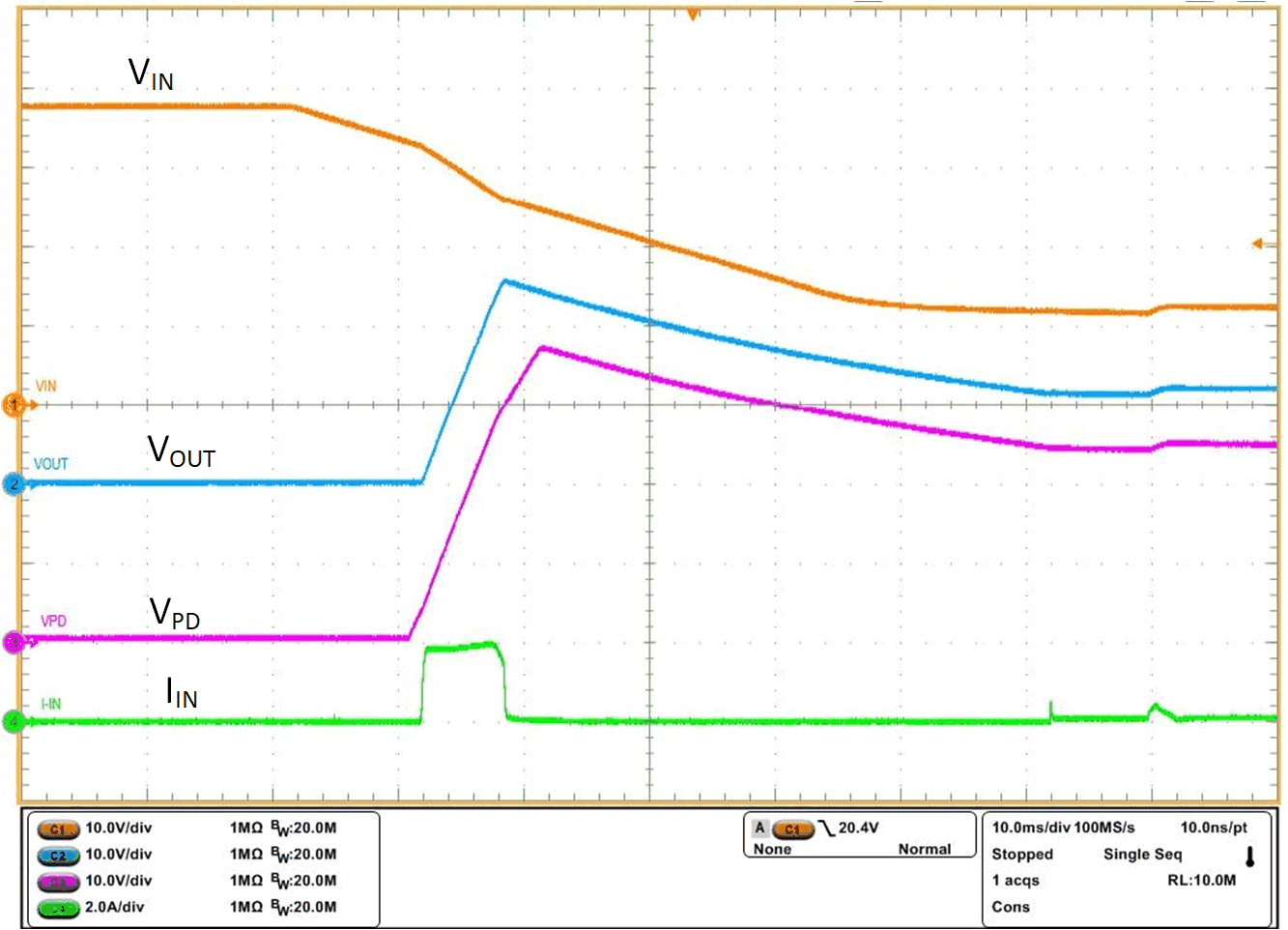
Task: Select the green C4 channel badge
Action: click(58, 909)
